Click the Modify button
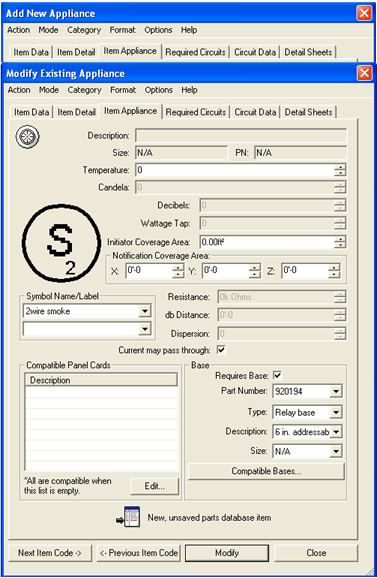 coord(227,553)
